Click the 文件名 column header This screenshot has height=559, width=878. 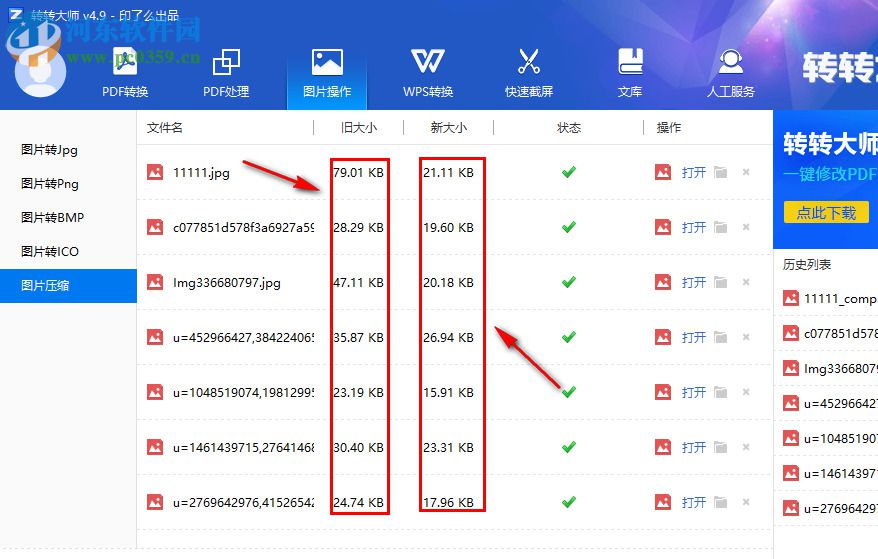[x=165, y=128]
